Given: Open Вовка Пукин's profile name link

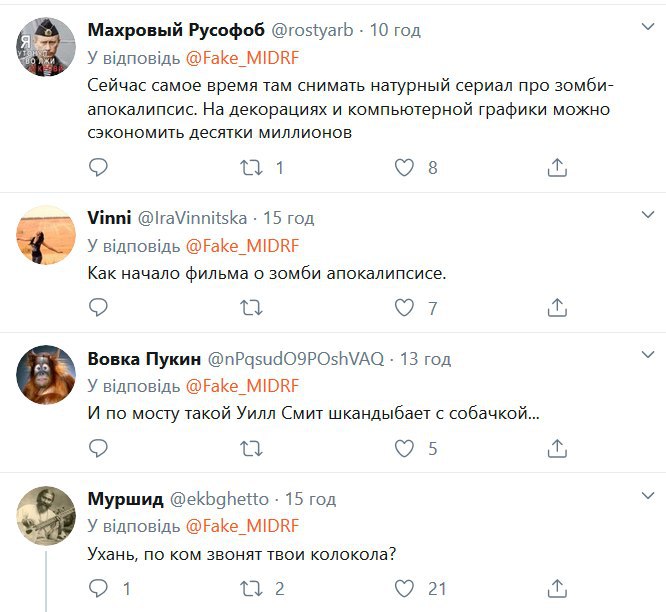Looking at the screenshot, I should [x=144, y=359].
